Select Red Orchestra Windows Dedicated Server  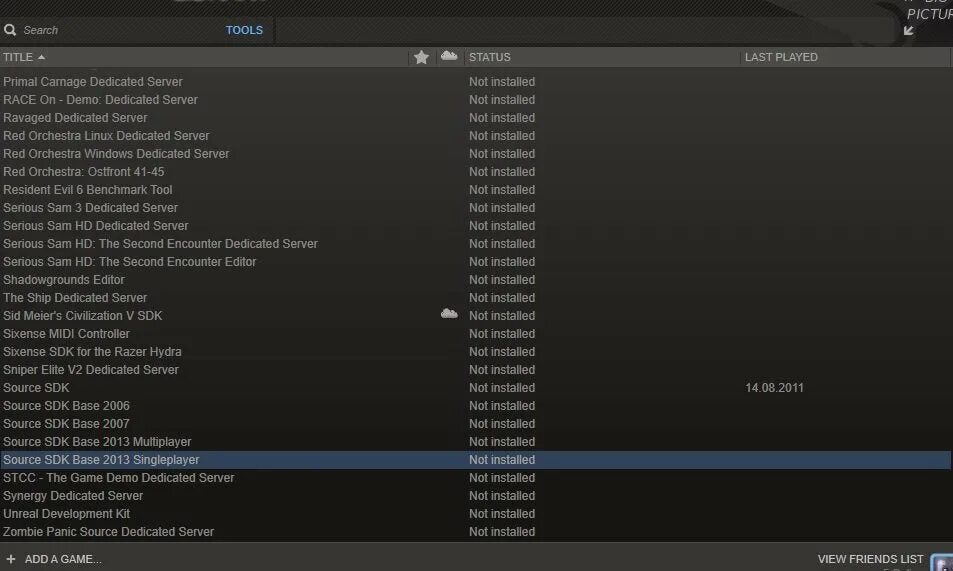point(116,154)
